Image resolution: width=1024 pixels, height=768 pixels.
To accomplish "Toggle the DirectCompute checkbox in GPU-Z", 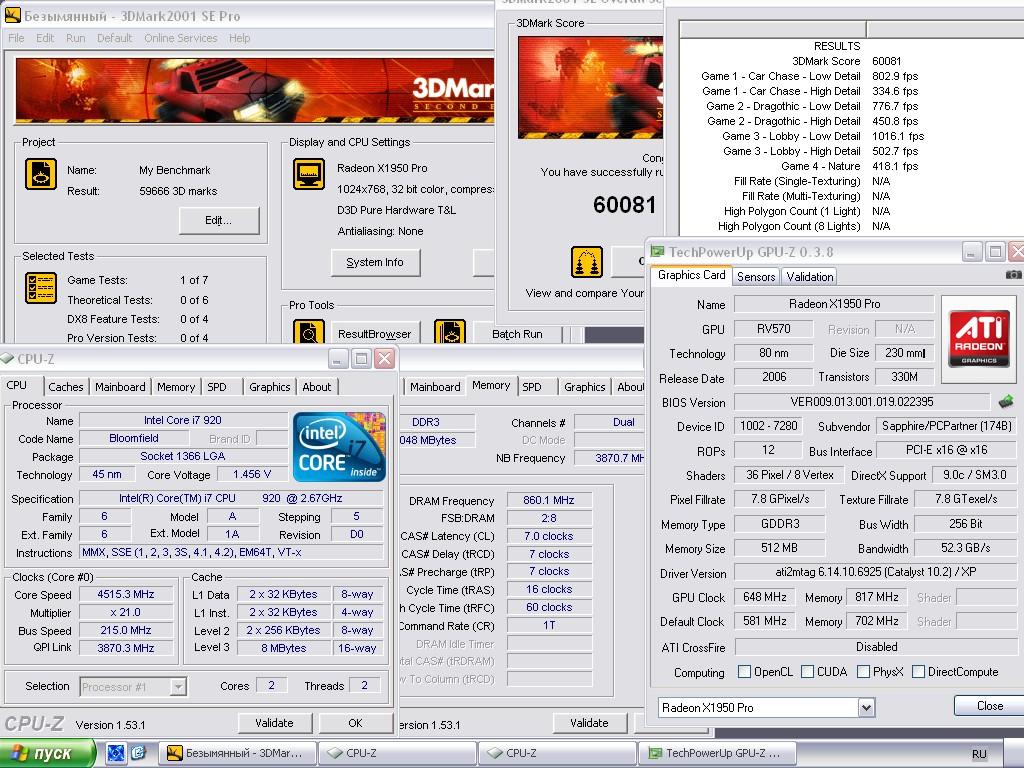I will [918, 671].
